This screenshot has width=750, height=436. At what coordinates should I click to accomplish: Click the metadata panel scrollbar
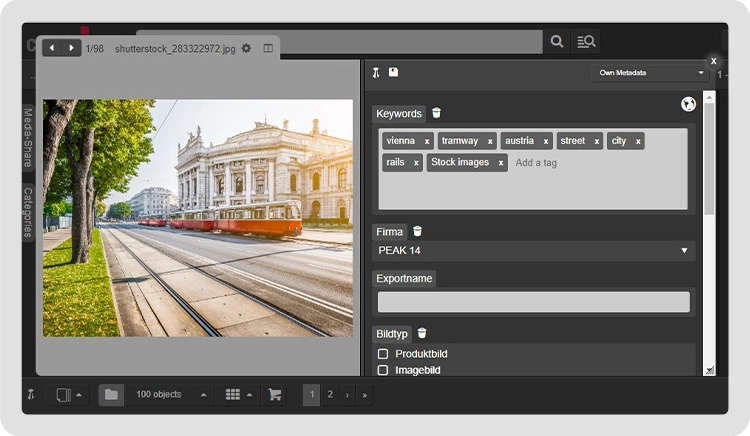(x=709, y=158)
